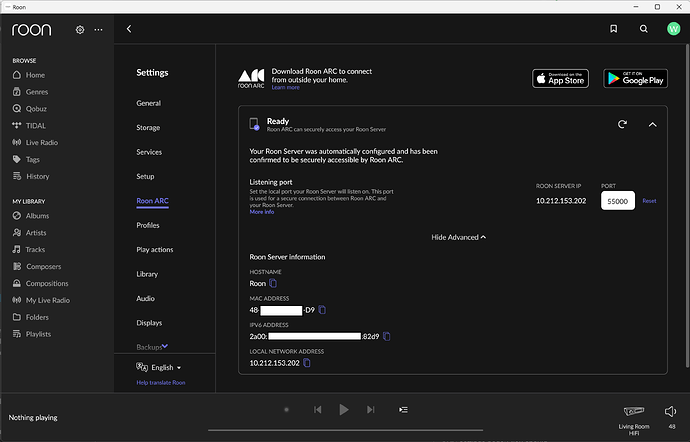Screen dimensions: 690x442
Task: Click Learn more about Roon ARC
Action: click(x=285, y=87)
